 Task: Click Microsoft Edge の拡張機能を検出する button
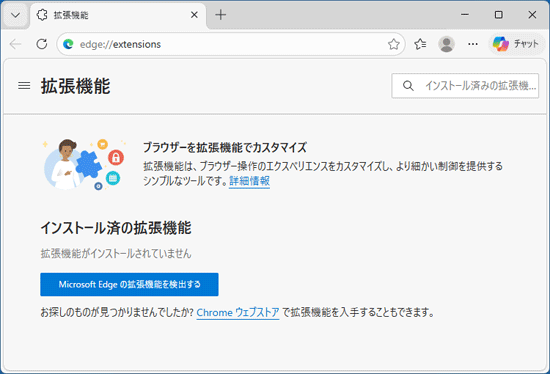[x=129, y=285]
